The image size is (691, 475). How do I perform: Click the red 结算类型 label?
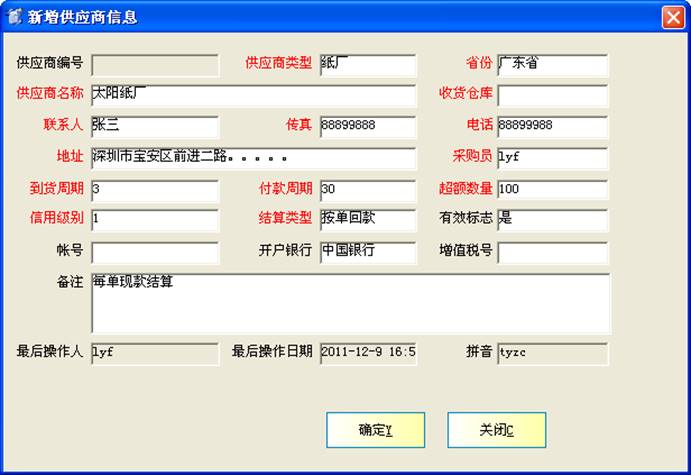285,218
